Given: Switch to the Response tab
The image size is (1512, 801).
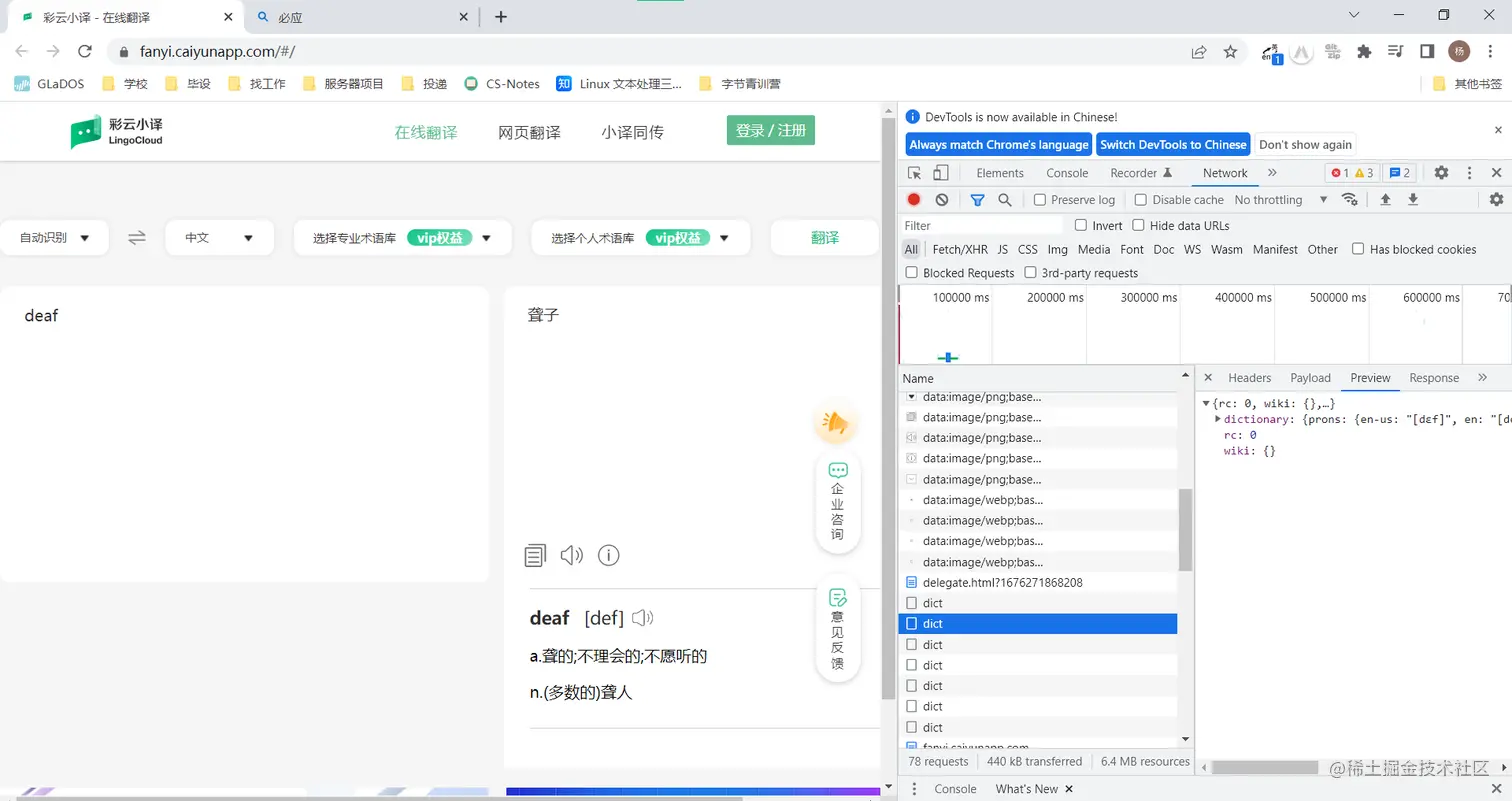Looking at the screenshot, I should coord(1434,378).
